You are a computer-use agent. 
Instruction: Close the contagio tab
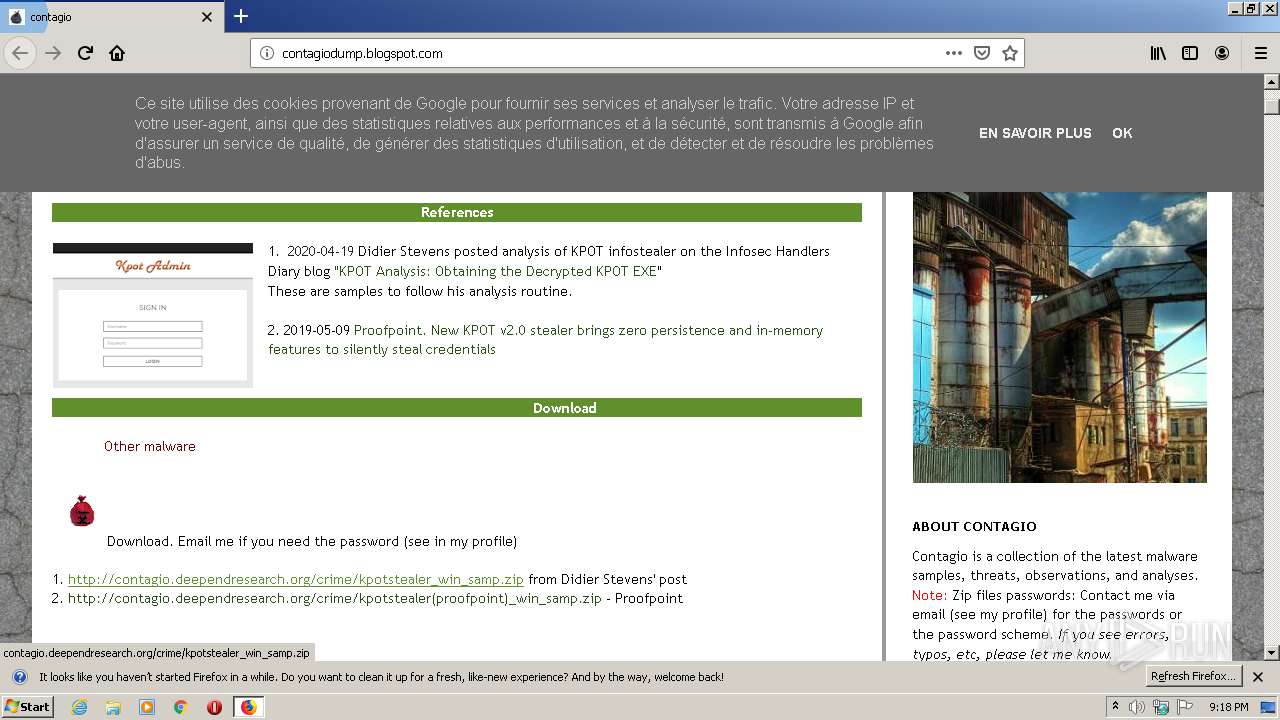(207, 17)
